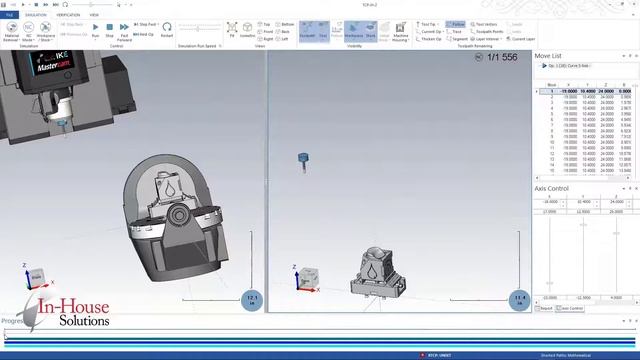Click the Next Op button
The height and width of the screenshot is (360, 640).
pos(144,34)
